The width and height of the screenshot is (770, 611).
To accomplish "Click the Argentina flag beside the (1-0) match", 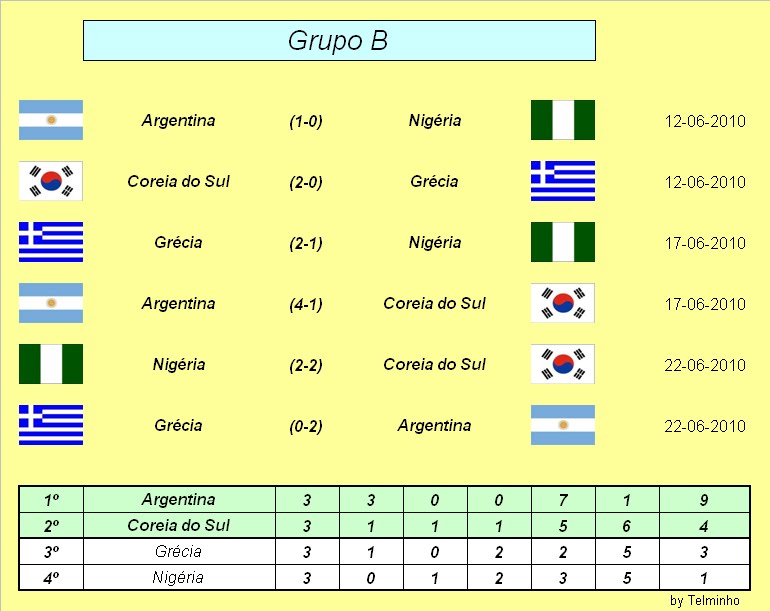I will click(51, 120).
